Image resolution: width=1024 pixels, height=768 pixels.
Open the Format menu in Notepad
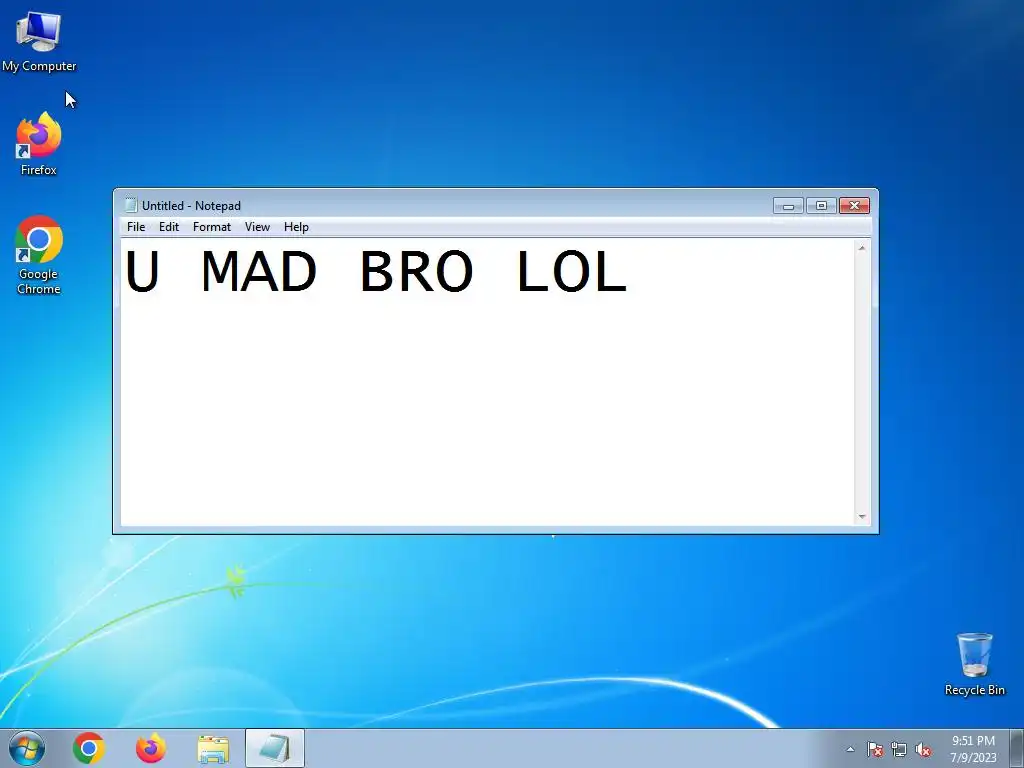(212, 227)
